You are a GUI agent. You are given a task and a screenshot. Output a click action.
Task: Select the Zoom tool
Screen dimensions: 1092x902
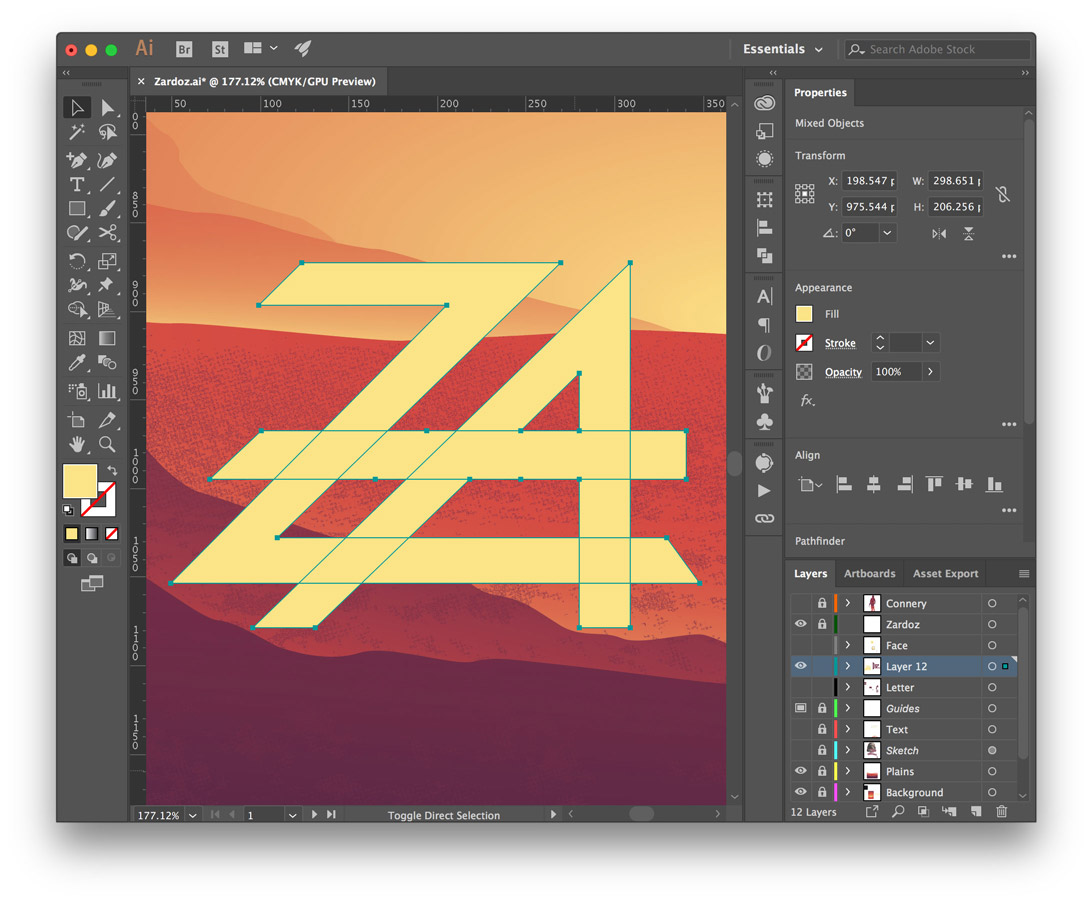click(107, 444)
